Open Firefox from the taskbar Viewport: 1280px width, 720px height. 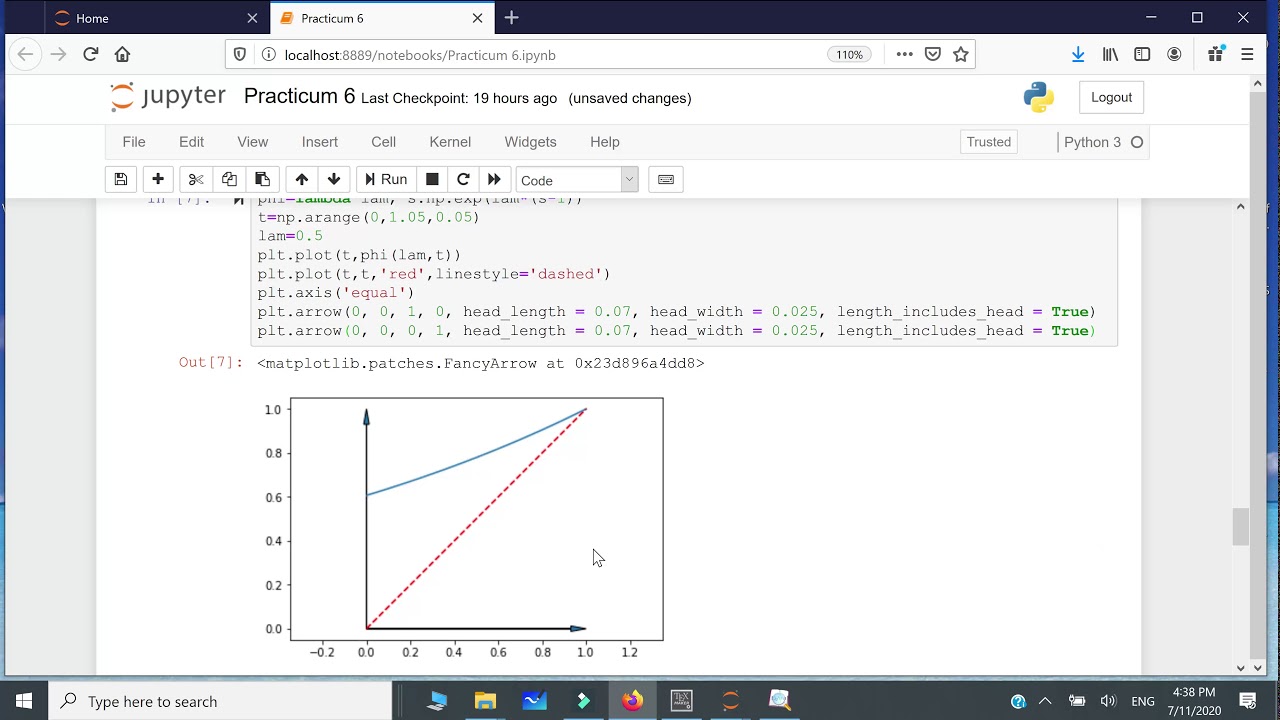(632, 701)
